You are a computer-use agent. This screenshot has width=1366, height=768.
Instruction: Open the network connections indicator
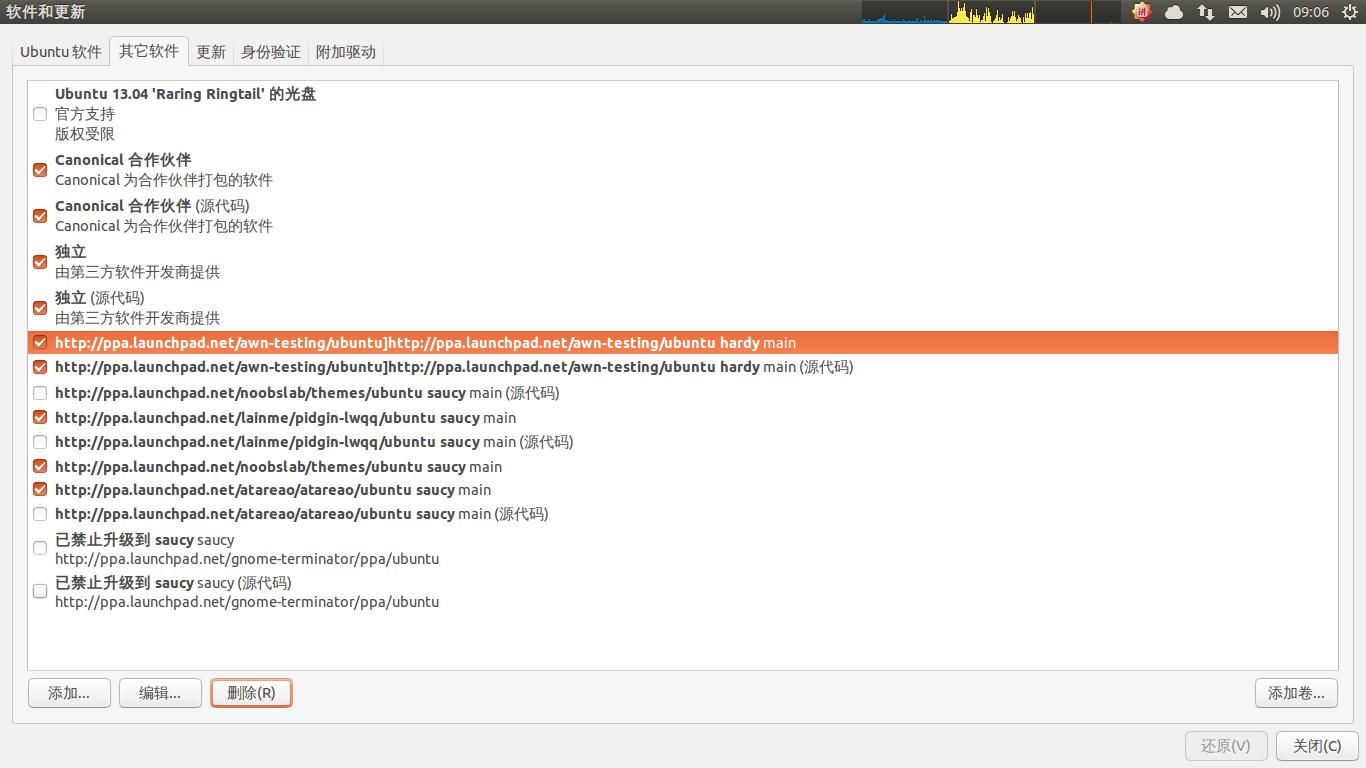point(1206,12)
